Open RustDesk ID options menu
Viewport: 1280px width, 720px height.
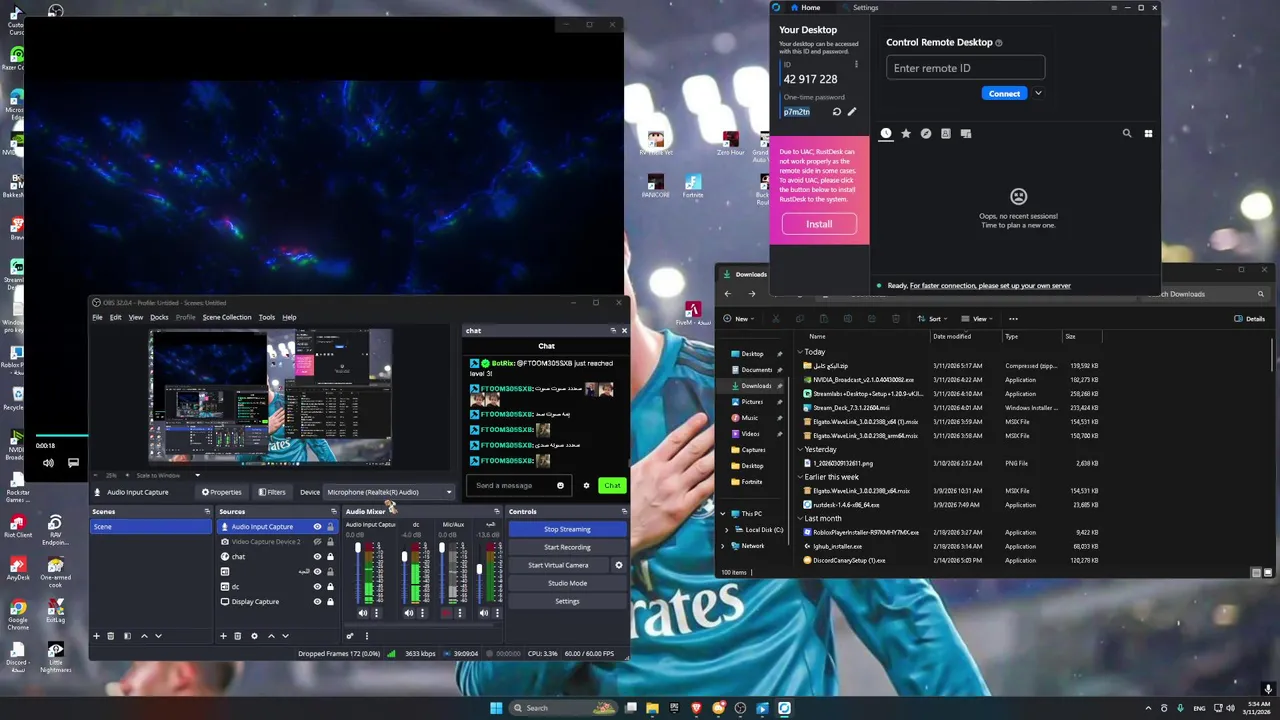point(856,65)
